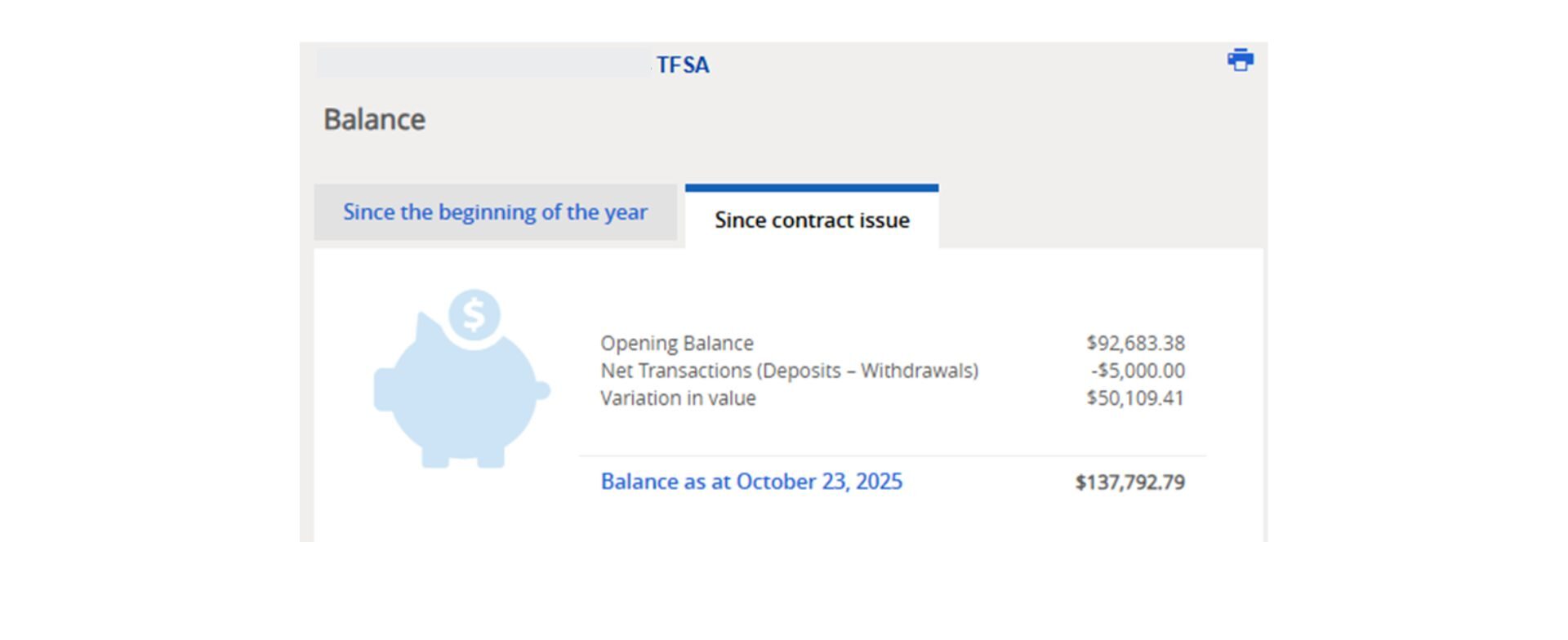Screen dimensions: 1568x640
Task: Click the Opening Balance label
Action: pos(677,343)
